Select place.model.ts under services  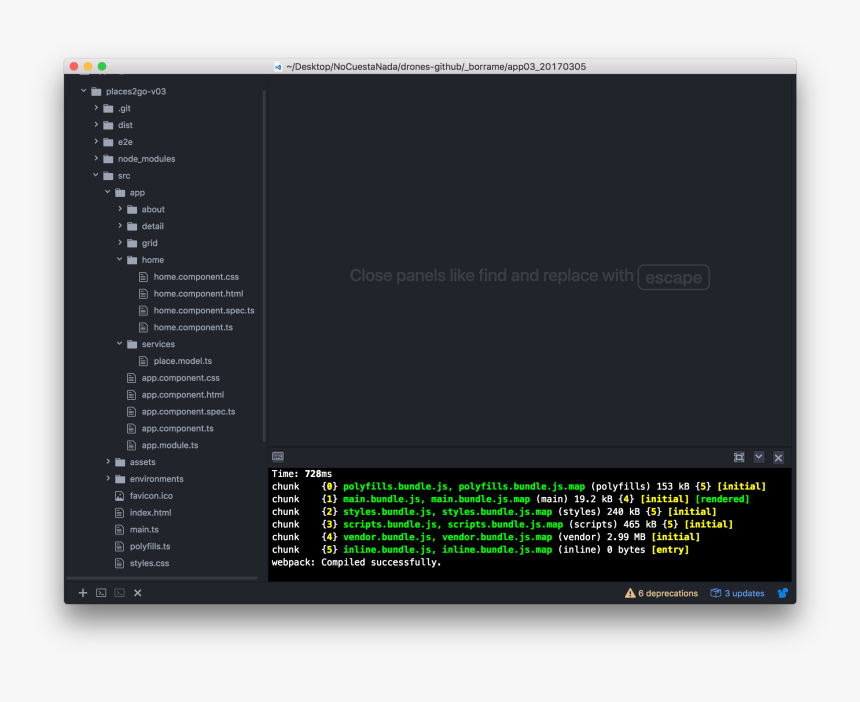coord(182,360)
